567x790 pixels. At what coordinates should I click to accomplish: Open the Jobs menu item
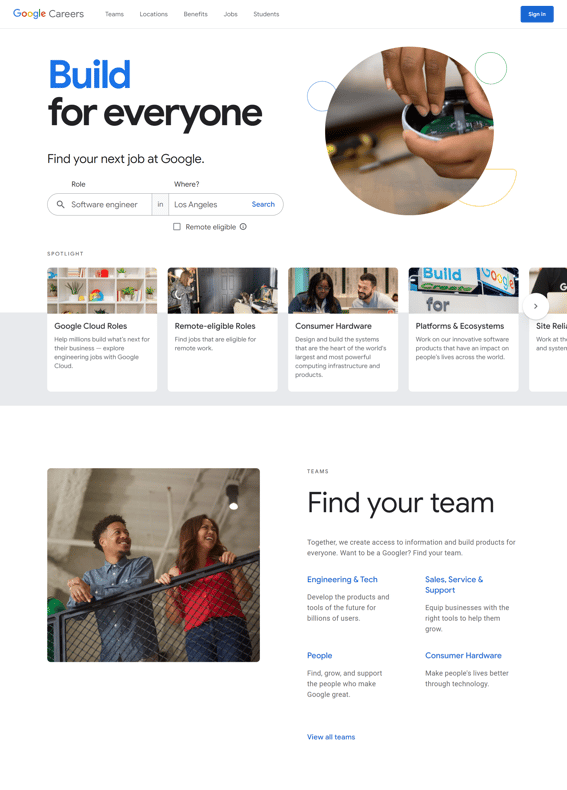pos(230,14)
